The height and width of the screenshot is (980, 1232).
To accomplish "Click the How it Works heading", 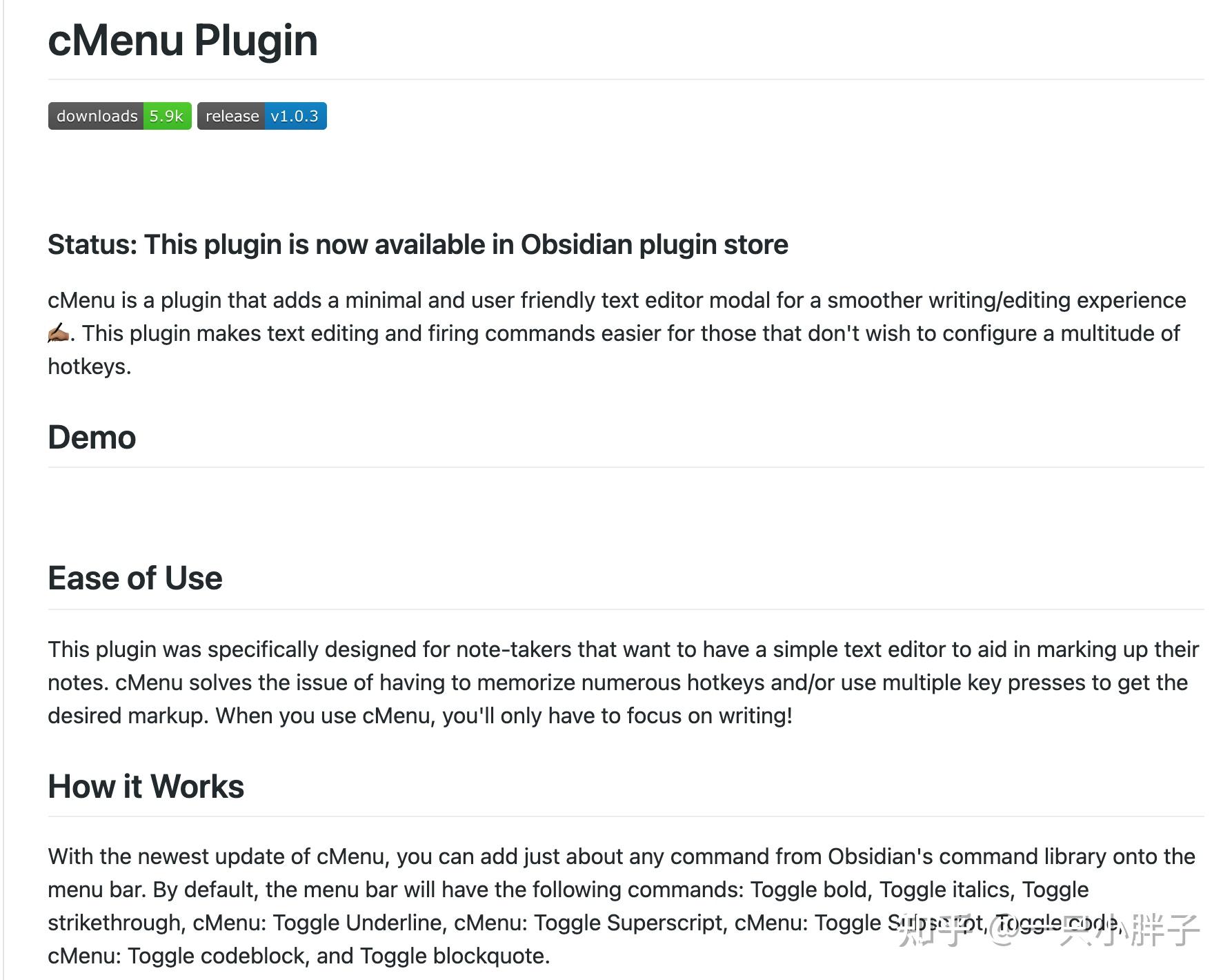I will tap(146, 786).
